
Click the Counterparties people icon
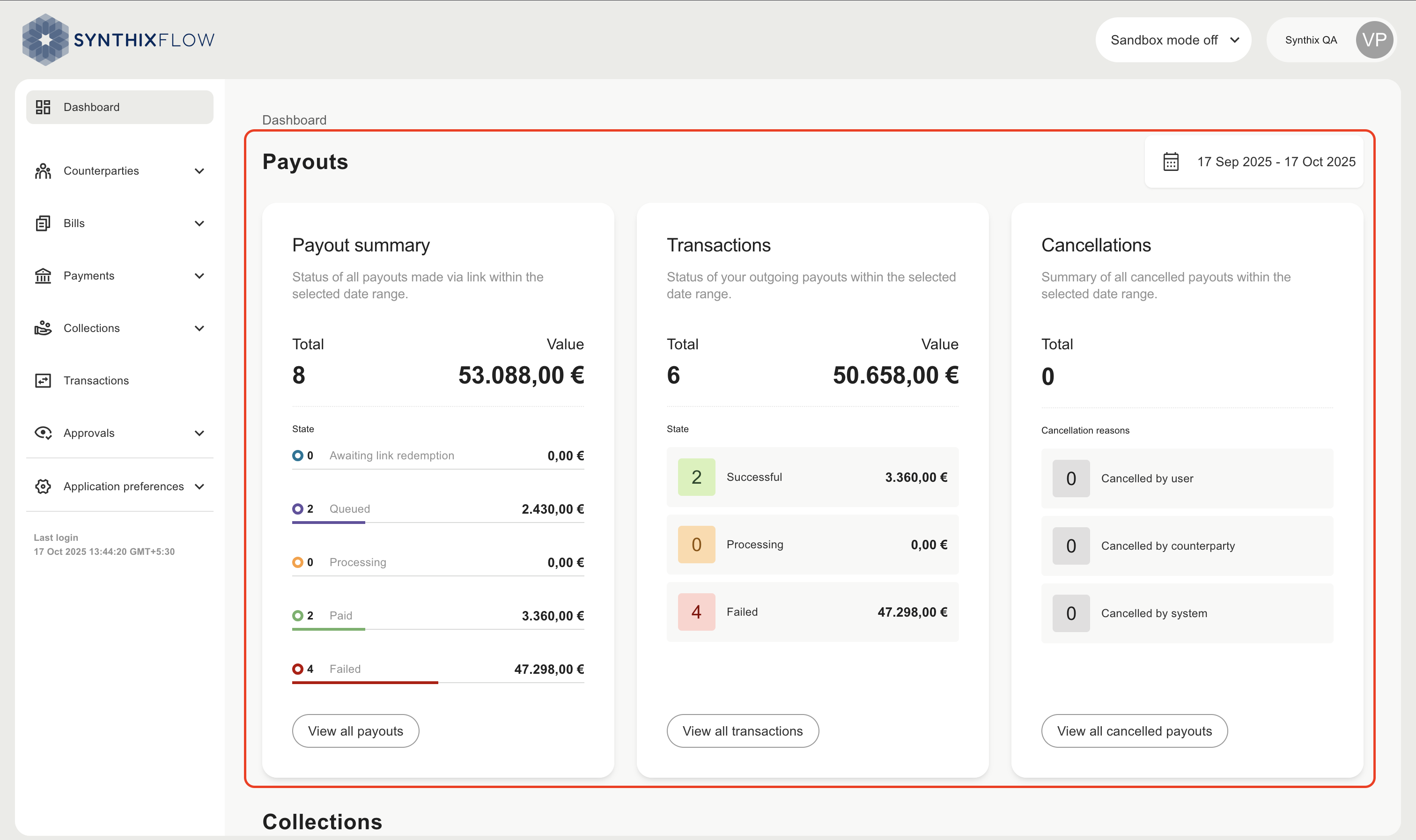click(43, 171)
